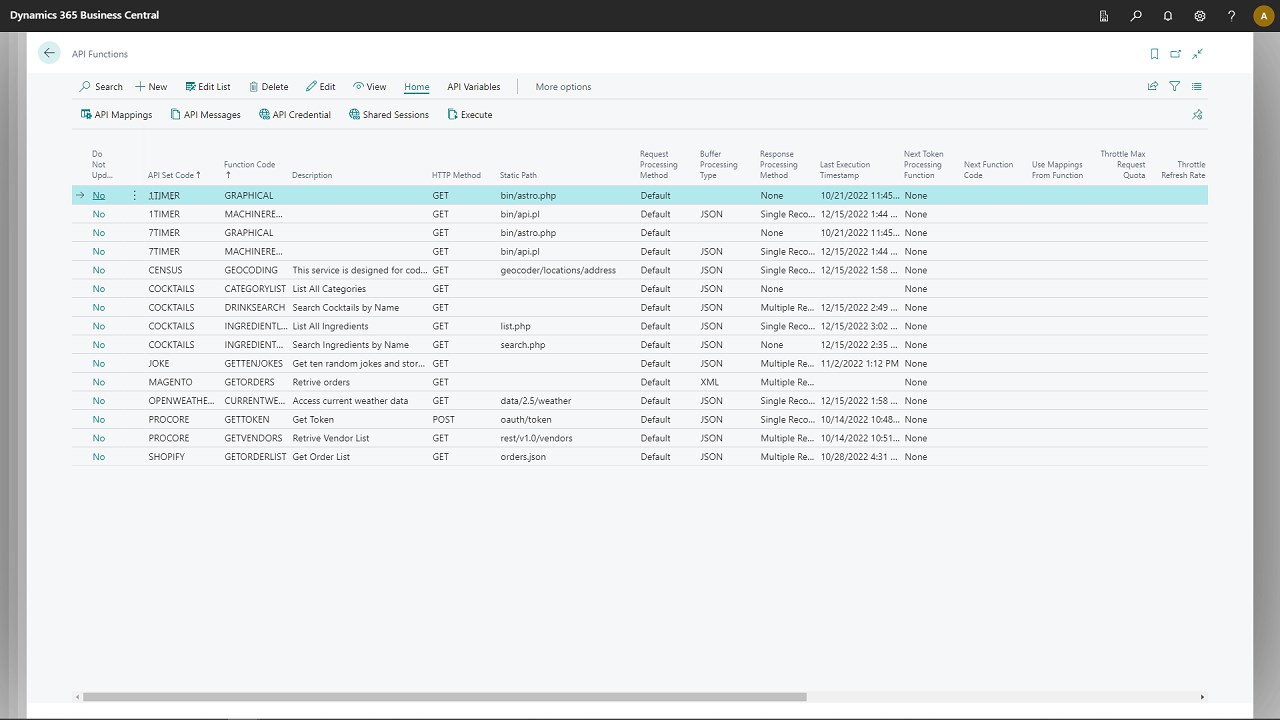The height and width of the screenshot is (720, 1280).
Task: Click the data/2.5/weather static path cell
Action: tap(536, 401)
